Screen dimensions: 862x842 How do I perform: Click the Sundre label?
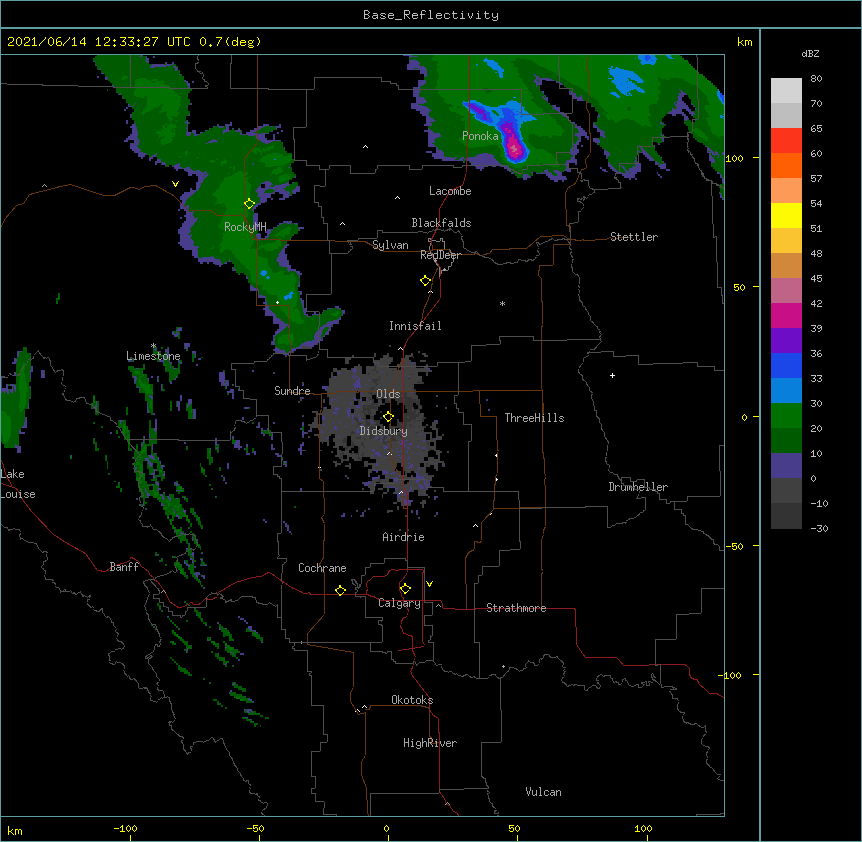(x=292, y=391)
